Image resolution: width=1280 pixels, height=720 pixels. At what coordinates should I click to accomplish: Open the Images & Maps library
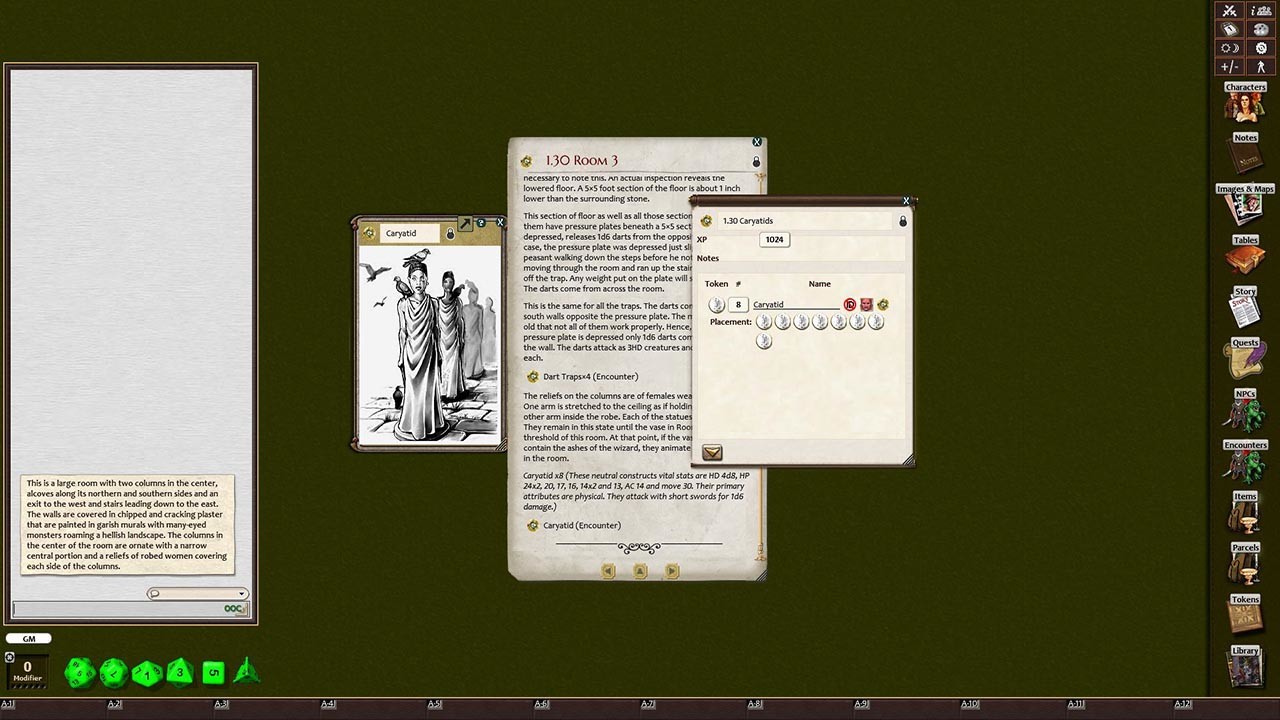[1245, 207]
